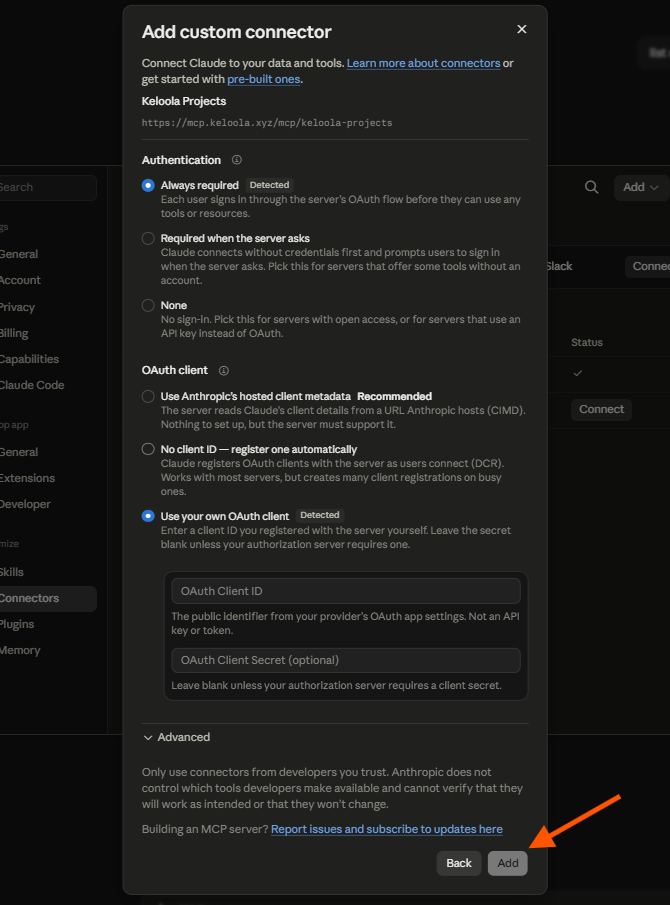This screenshot has height=905, width=670.
Task: Open Extensions in sidebar
Action: (28, 478)
